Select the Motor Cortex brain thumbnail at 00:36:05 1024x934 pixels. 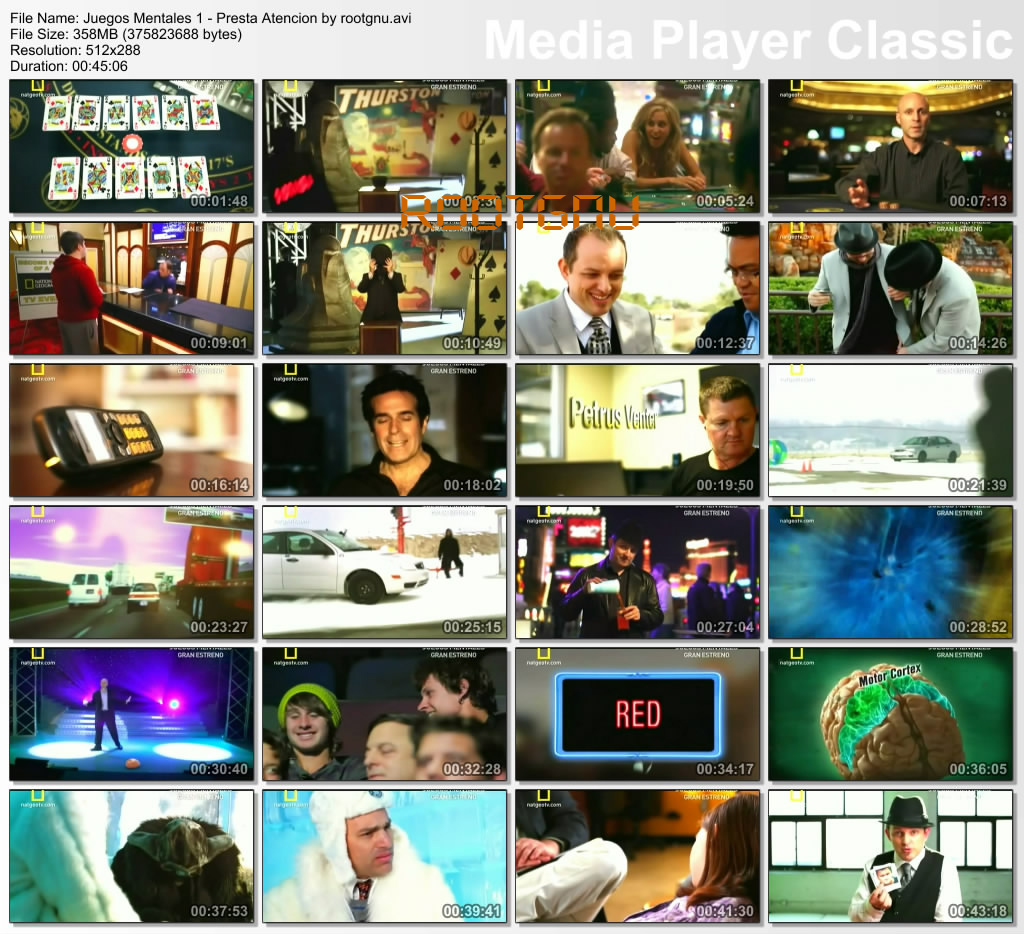pyautogui.click(x=890, y=714)
